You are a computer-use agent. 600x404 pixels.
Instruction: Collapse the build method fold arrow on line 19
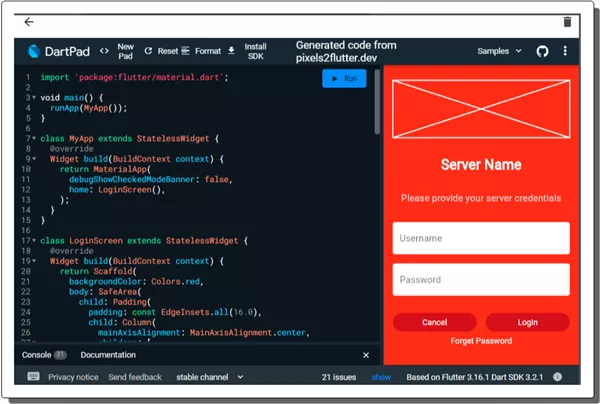point(34,261)
